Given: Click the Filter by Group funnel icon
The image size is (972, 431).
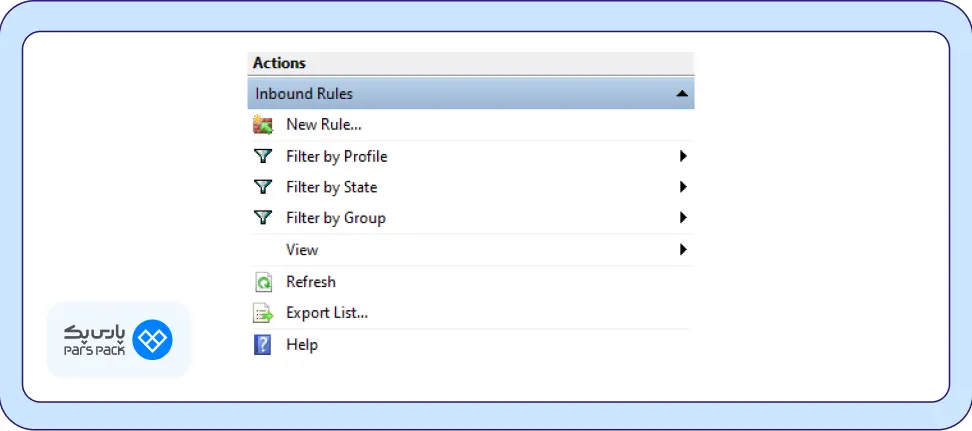Looking at the screenshot, I should point(263,218).
